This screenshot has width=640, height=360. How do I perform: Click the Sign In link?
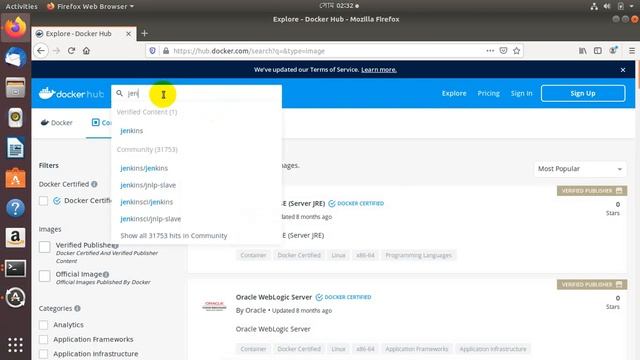pos(522,93)
